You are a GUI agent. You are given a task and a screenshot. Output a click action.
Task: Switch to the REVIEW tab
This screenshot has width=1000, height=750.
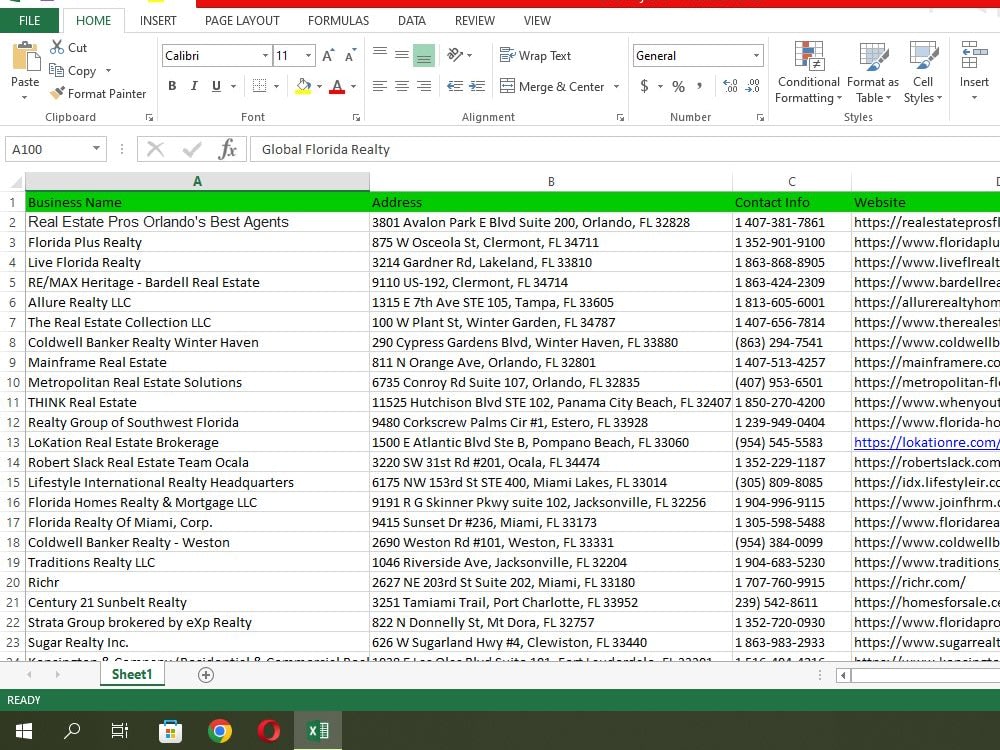(x=475, y=20)
